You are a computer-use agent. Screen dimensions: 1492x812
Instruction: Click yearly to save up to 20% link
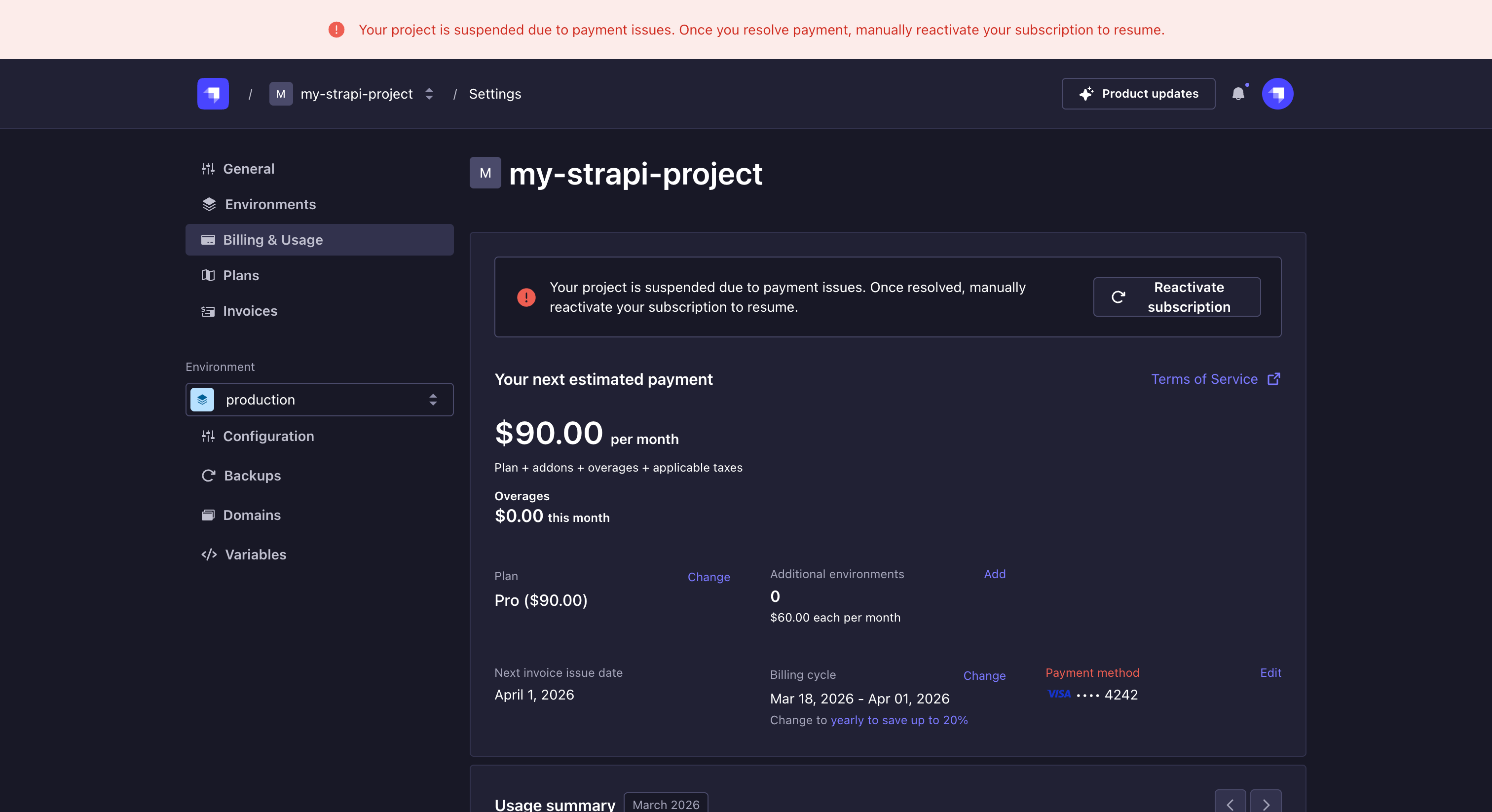tap(899, 720)
